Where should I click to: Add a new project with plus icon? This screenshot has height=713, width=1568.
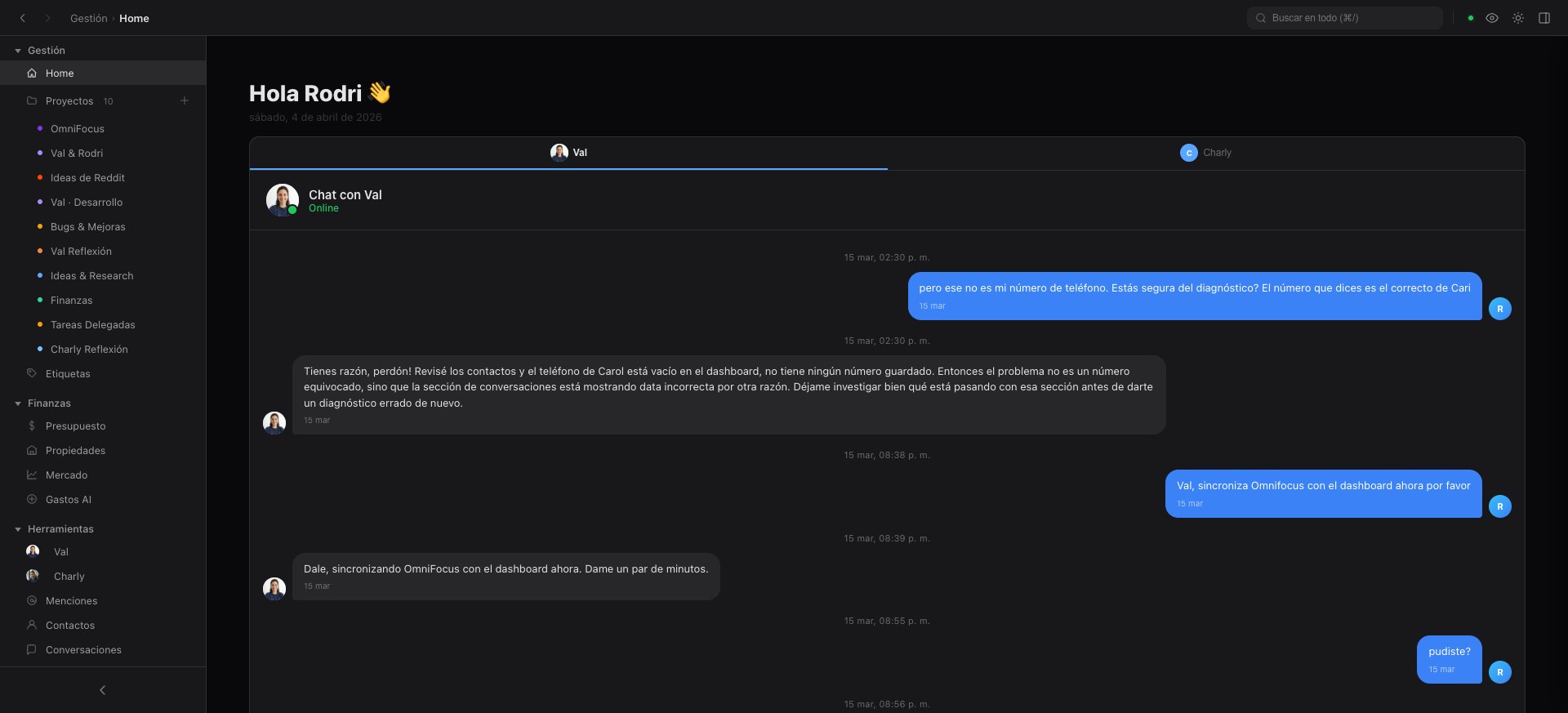tap(185, 100)
